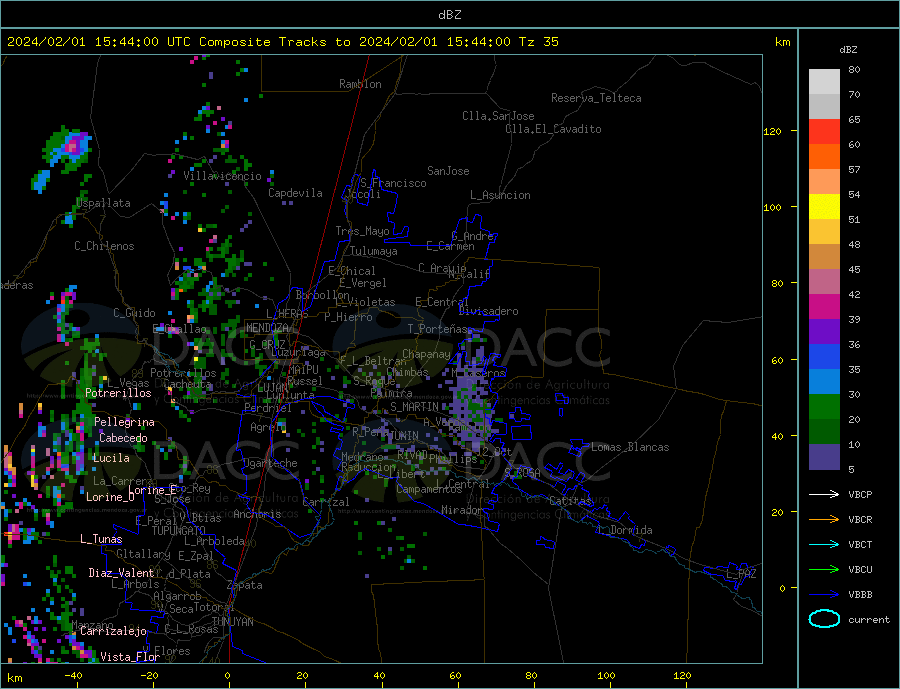Viewport: 900px width, 689px height.
Task: Select the 65 dBZ red color swatch
Action: [x=824, y=131]
